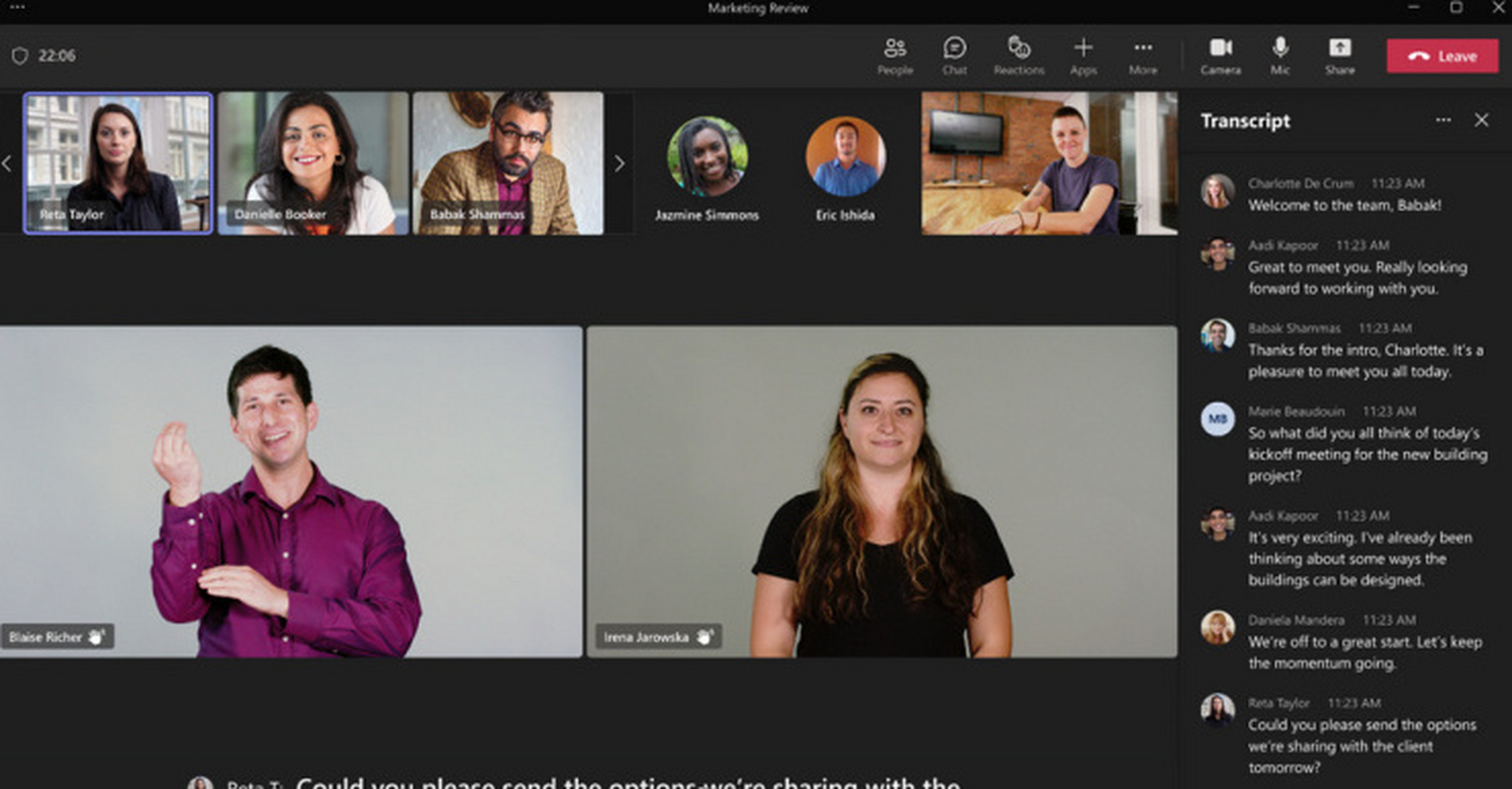Open Transcript panel more options
This screenshot has height=789, width=1512.
coord(1443,120)
